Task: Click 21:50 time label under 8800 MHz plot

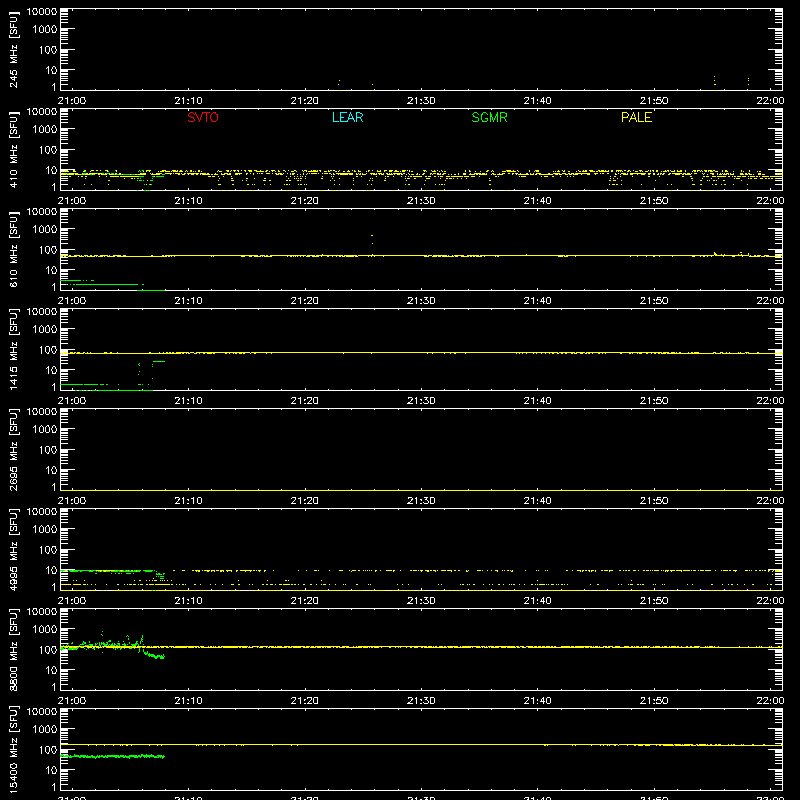Action: pos(654,701)
